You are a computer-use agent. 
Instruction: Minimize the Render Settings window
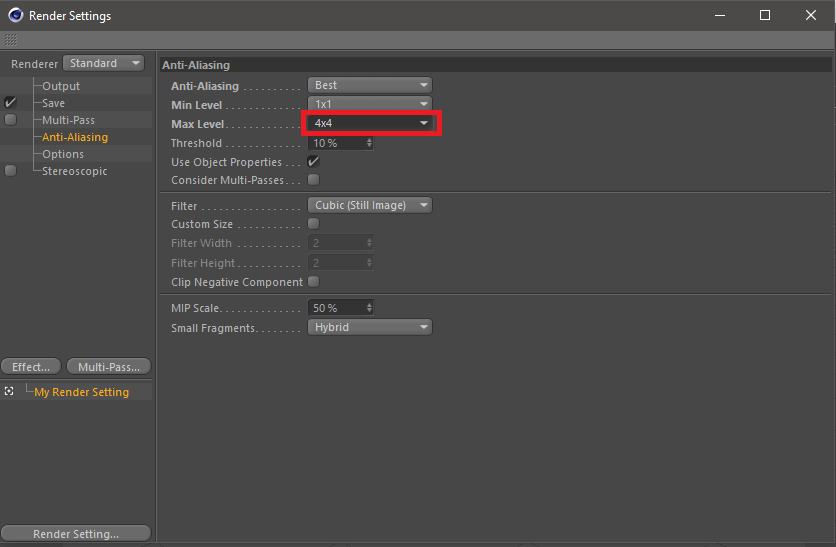click(720, 15)
